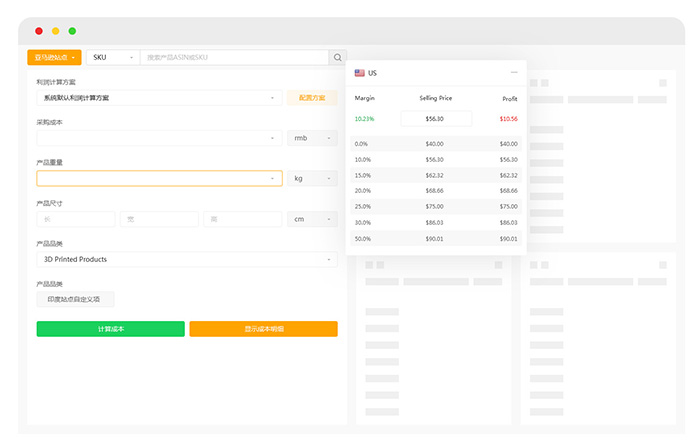Viewport: 700px width, 448px height.
Task: Open the cm size unit dropdown
Action: (x=312, y=219)
